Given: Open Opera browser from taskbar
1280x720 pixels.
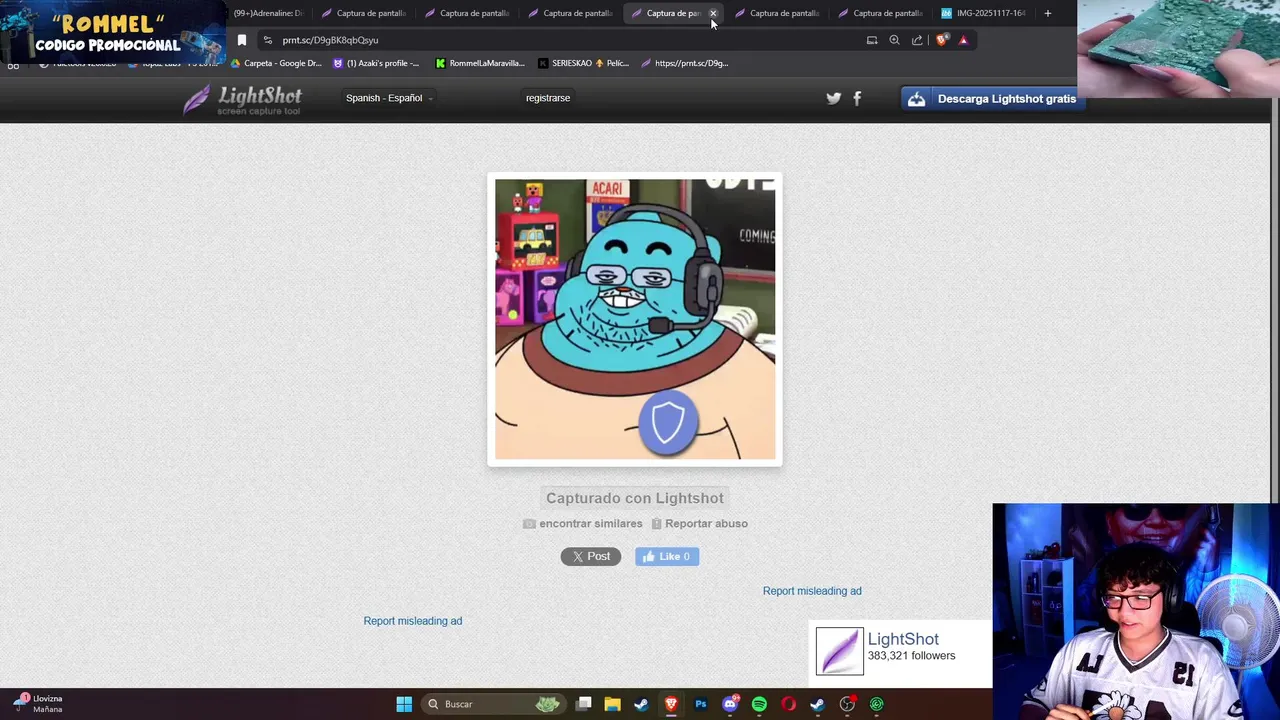Looking at the screenshot, I should click(x=788, y=704).
